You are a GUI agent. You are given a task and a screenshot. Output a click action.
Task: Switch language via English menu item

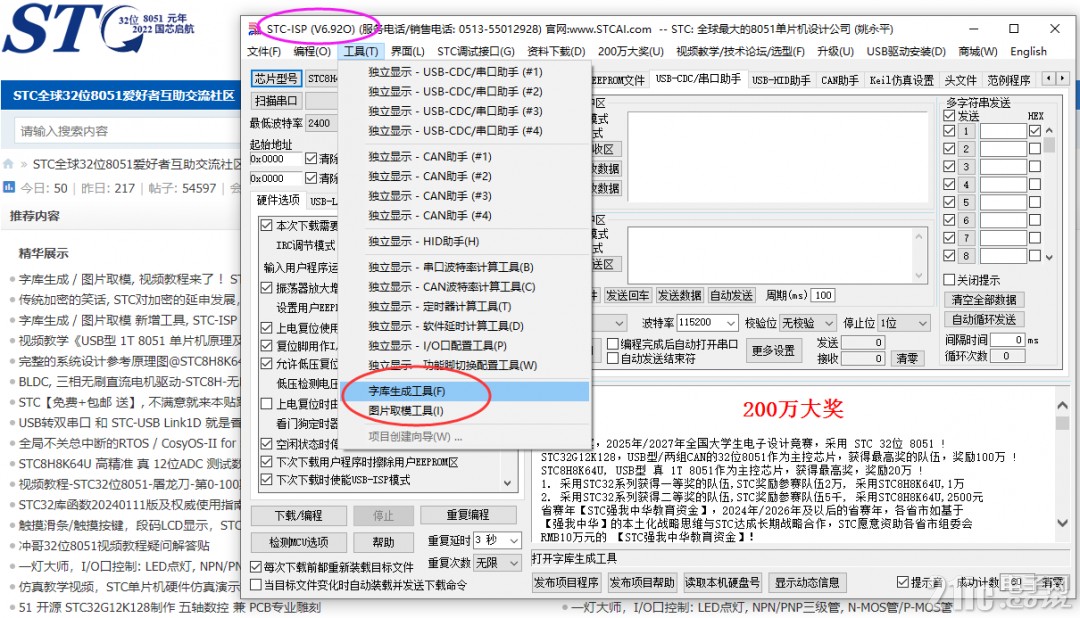coord(1028,51)
